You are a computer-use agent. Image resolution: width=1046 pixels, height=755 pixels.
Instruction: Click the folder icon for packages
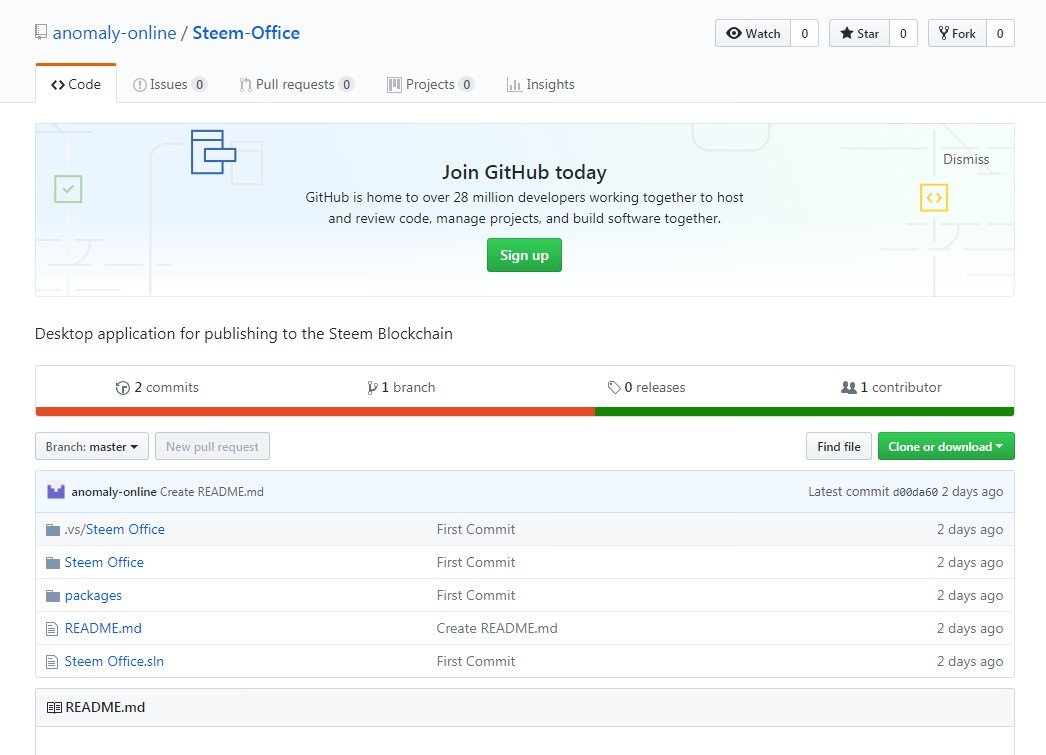click(x=53, y=596)
